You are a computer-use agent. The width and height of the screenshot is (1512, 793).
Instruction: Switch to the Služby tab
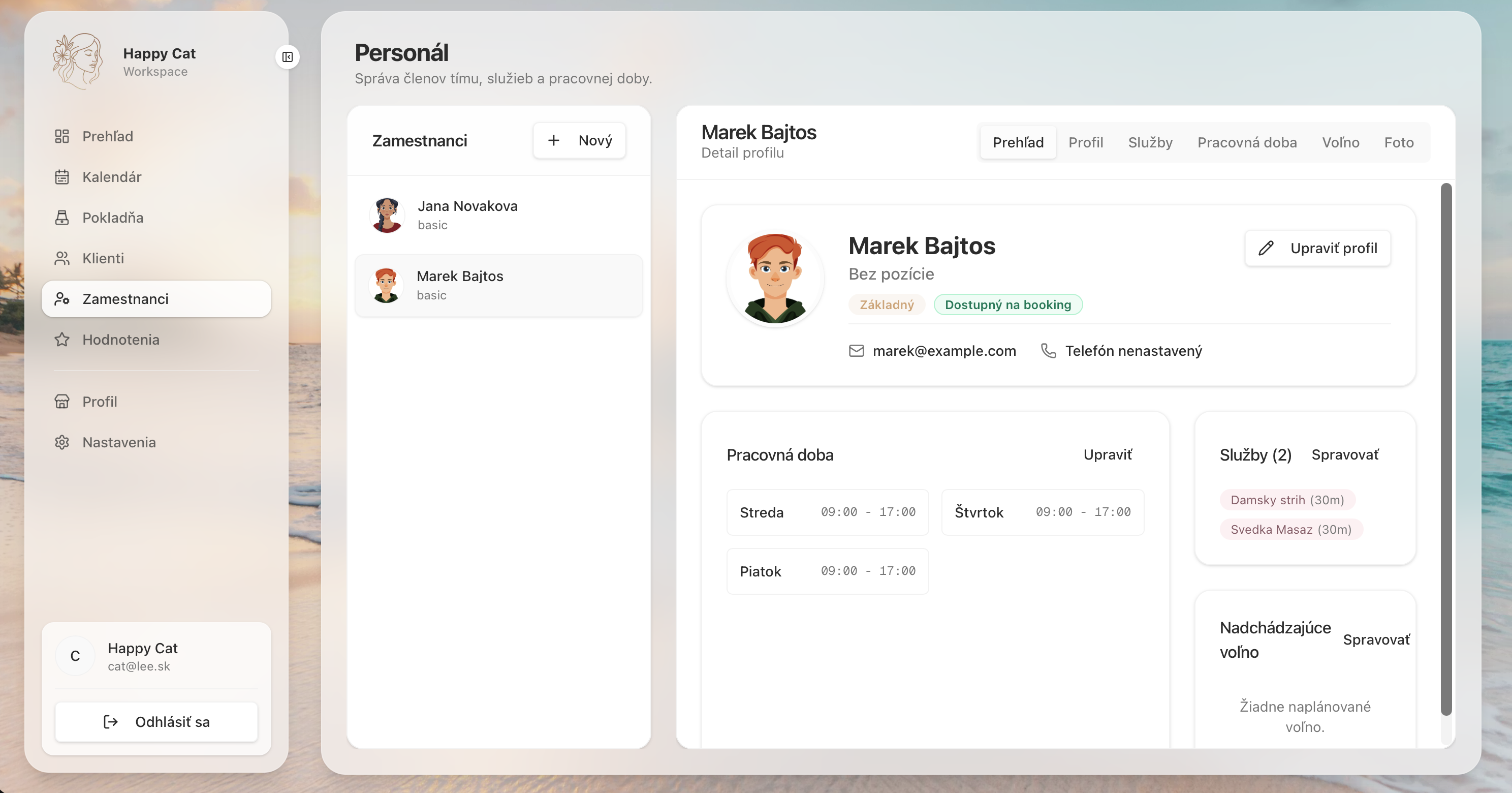point(1150,142)
